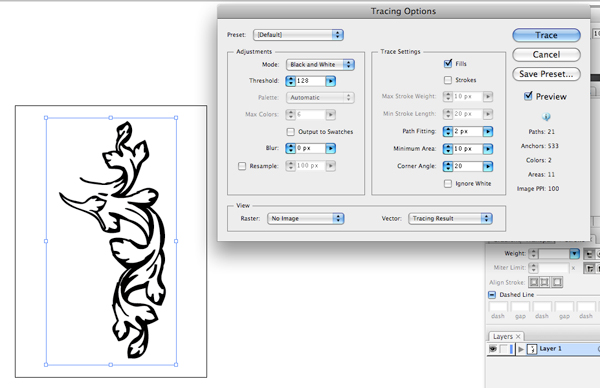Switch to the Layers tab
The image size is (600, 388).
click(502, 336)
